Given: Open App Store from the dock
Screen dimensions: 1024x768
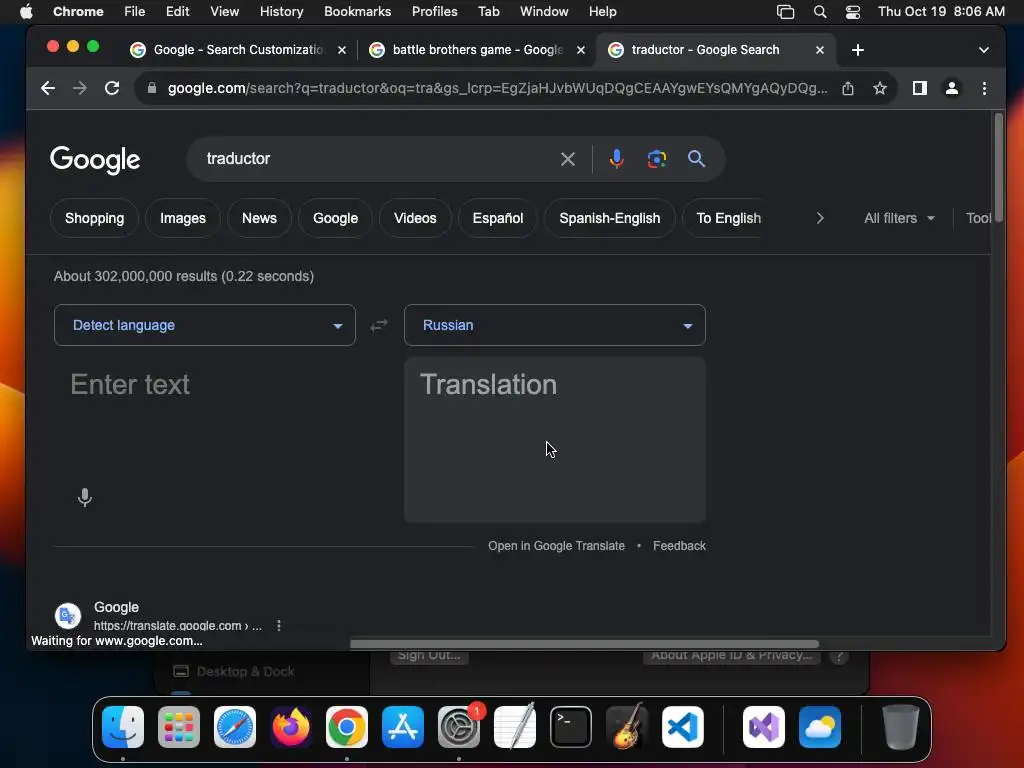Looking at the screenshot, I should point(403,727).
